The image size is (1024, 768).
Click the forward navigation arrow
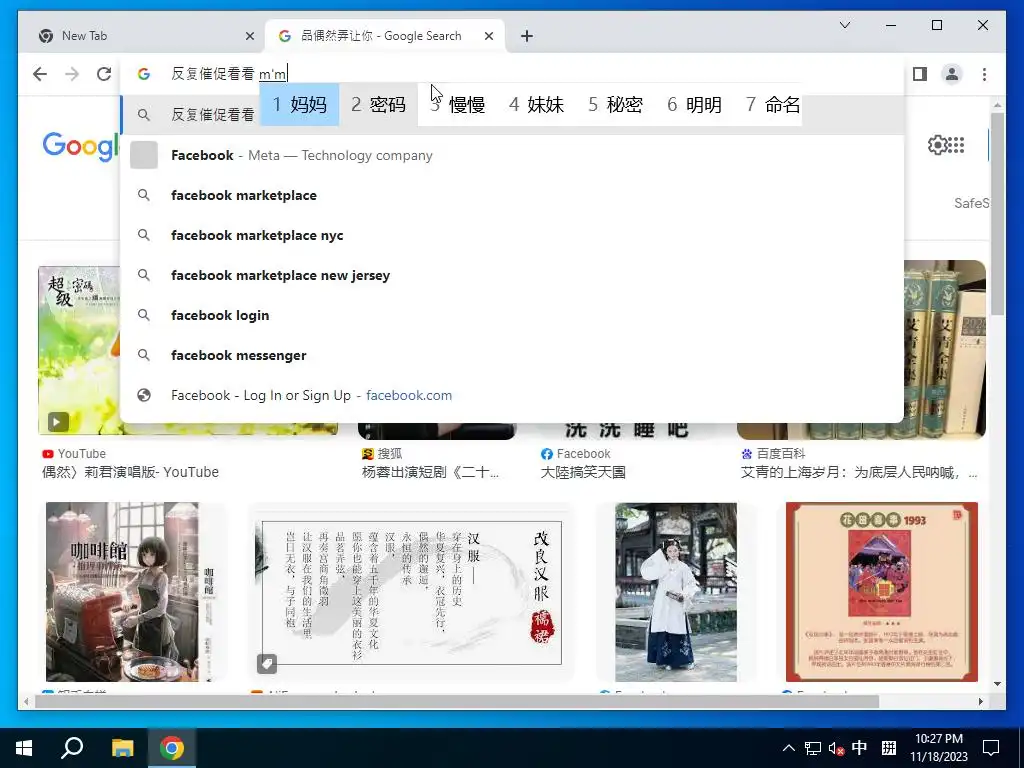pyautogui.click(x=72, y=74)
